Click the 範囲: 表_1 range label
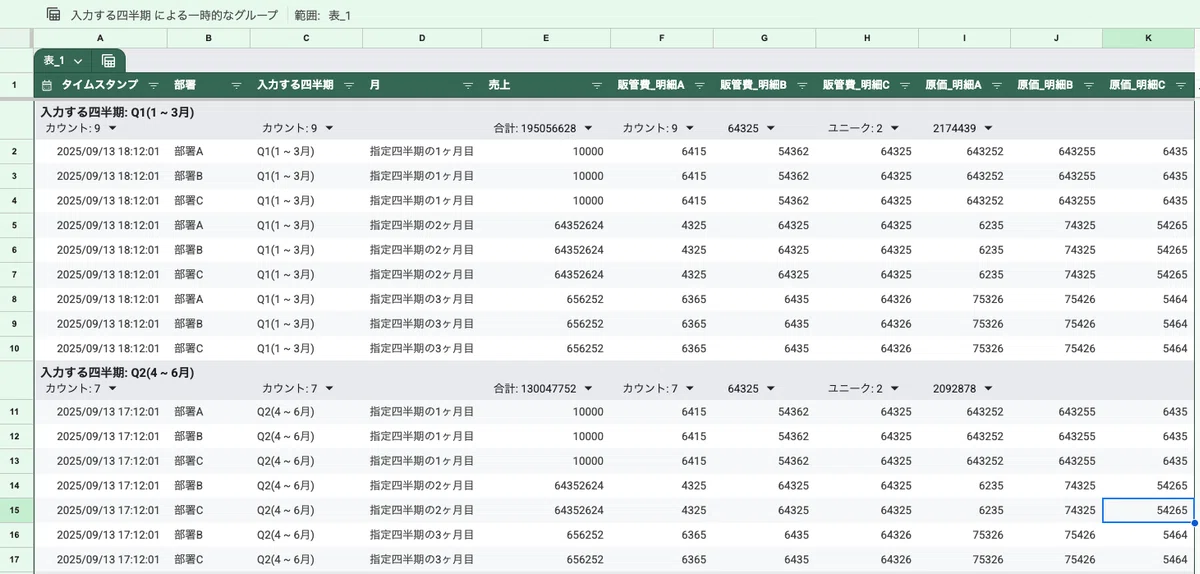The width and height of the screenshot is (1200, 574). [x=321, y=15]
